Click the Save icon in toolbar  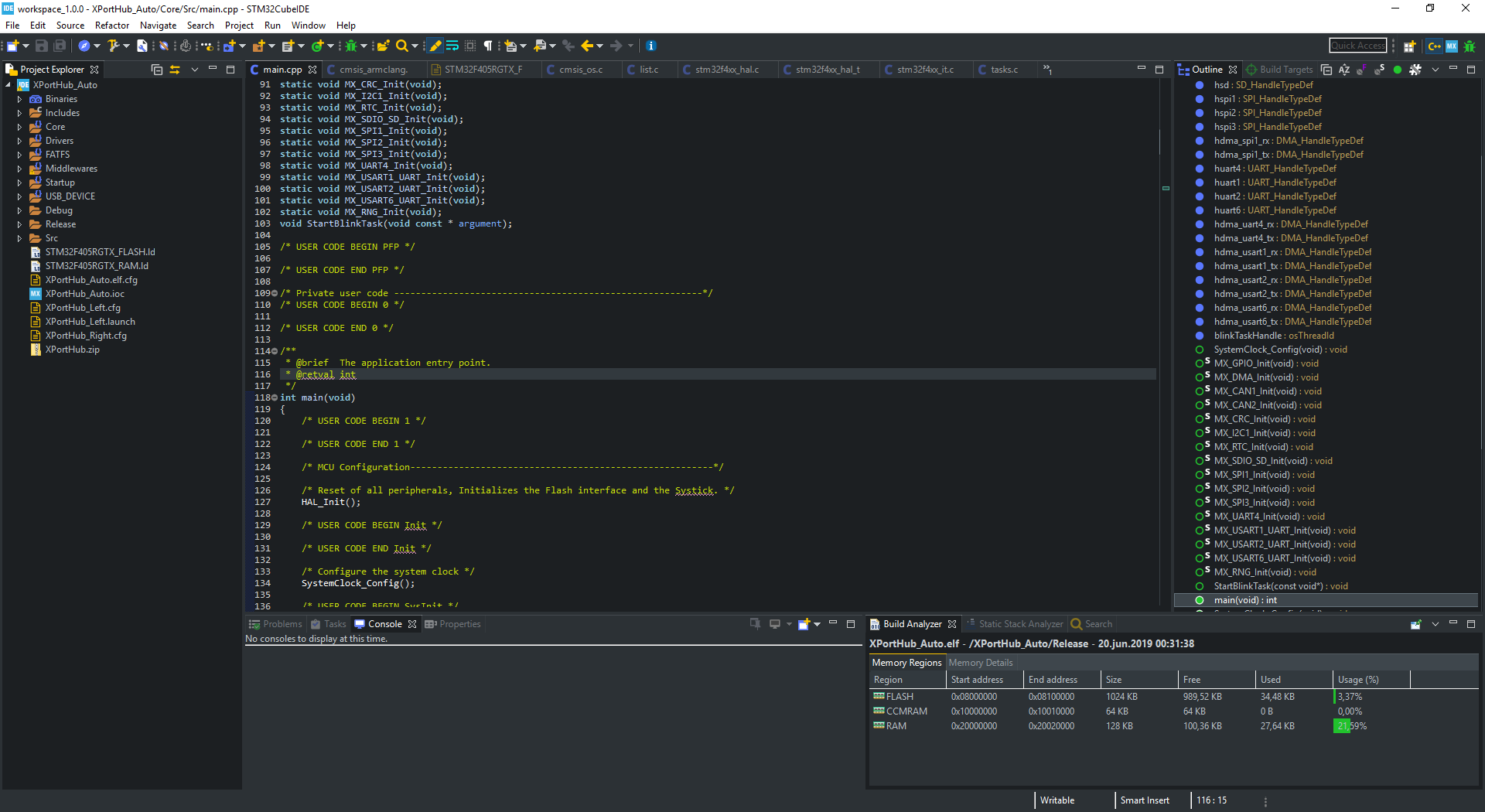click(x=42, y=46)
